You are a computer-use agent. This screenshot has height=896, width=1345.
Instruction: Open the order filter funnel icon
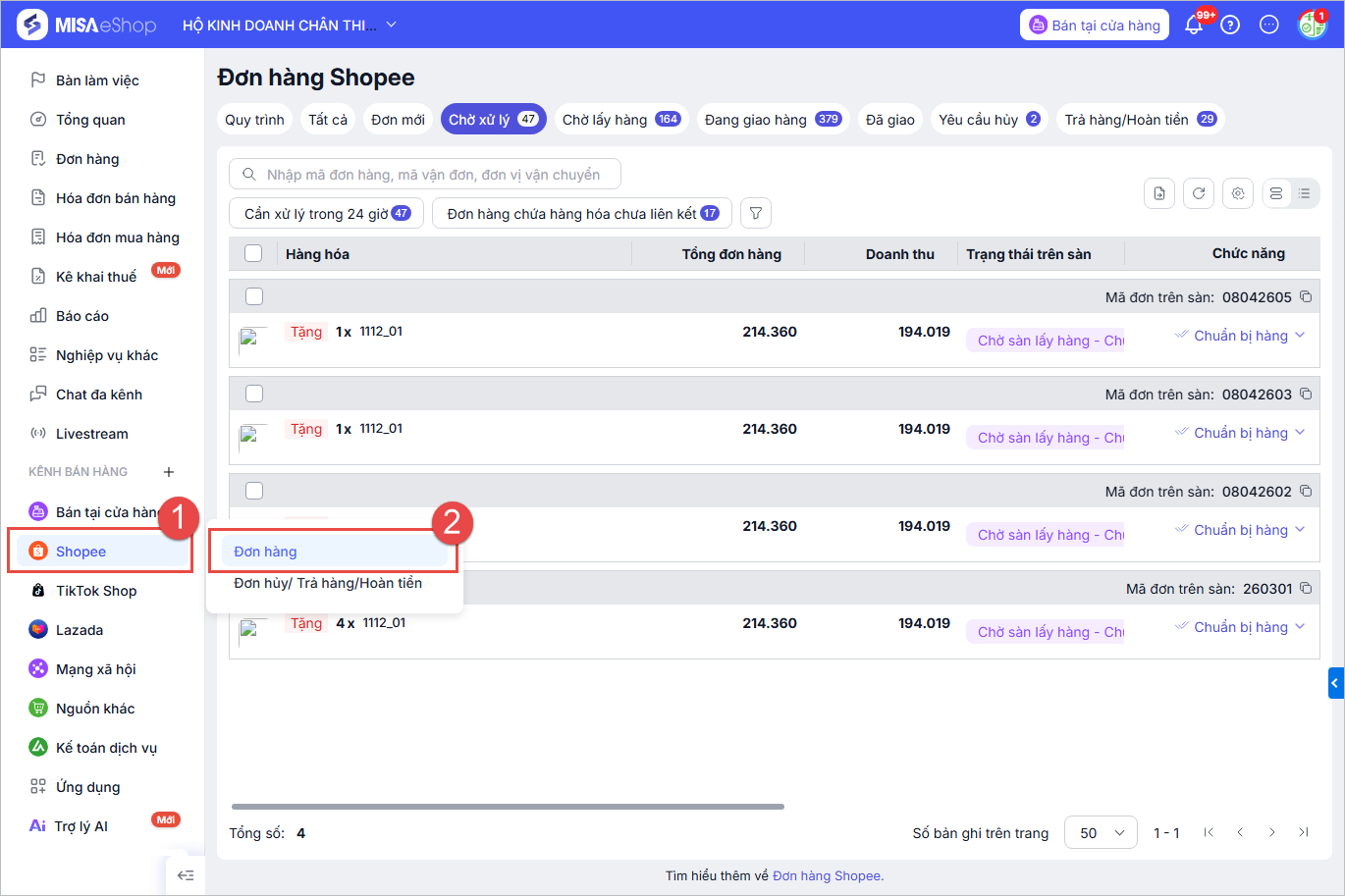pyautogui.click(x=756, y=213)
